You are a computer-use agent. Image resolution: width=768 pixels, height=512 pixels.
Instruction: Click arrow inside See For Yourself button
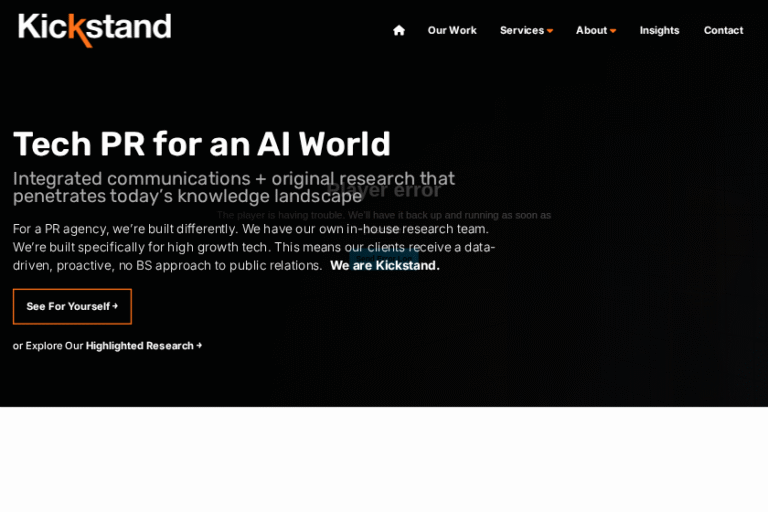[115, 306]
